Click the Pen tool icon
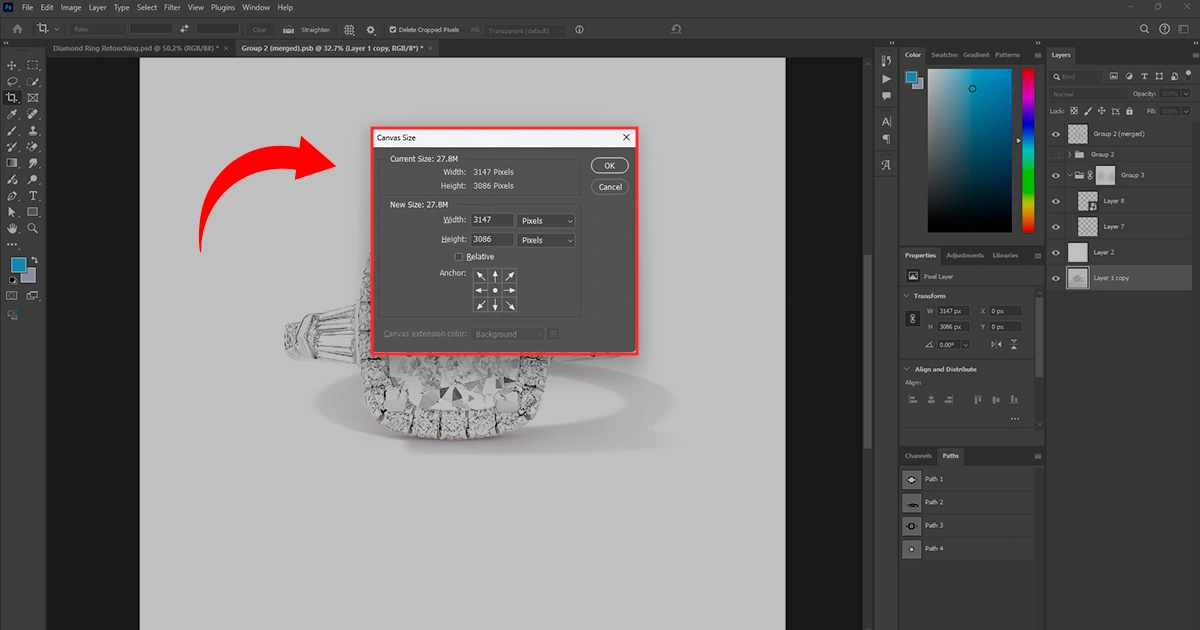1200x630 pixels. pos(12,196)
